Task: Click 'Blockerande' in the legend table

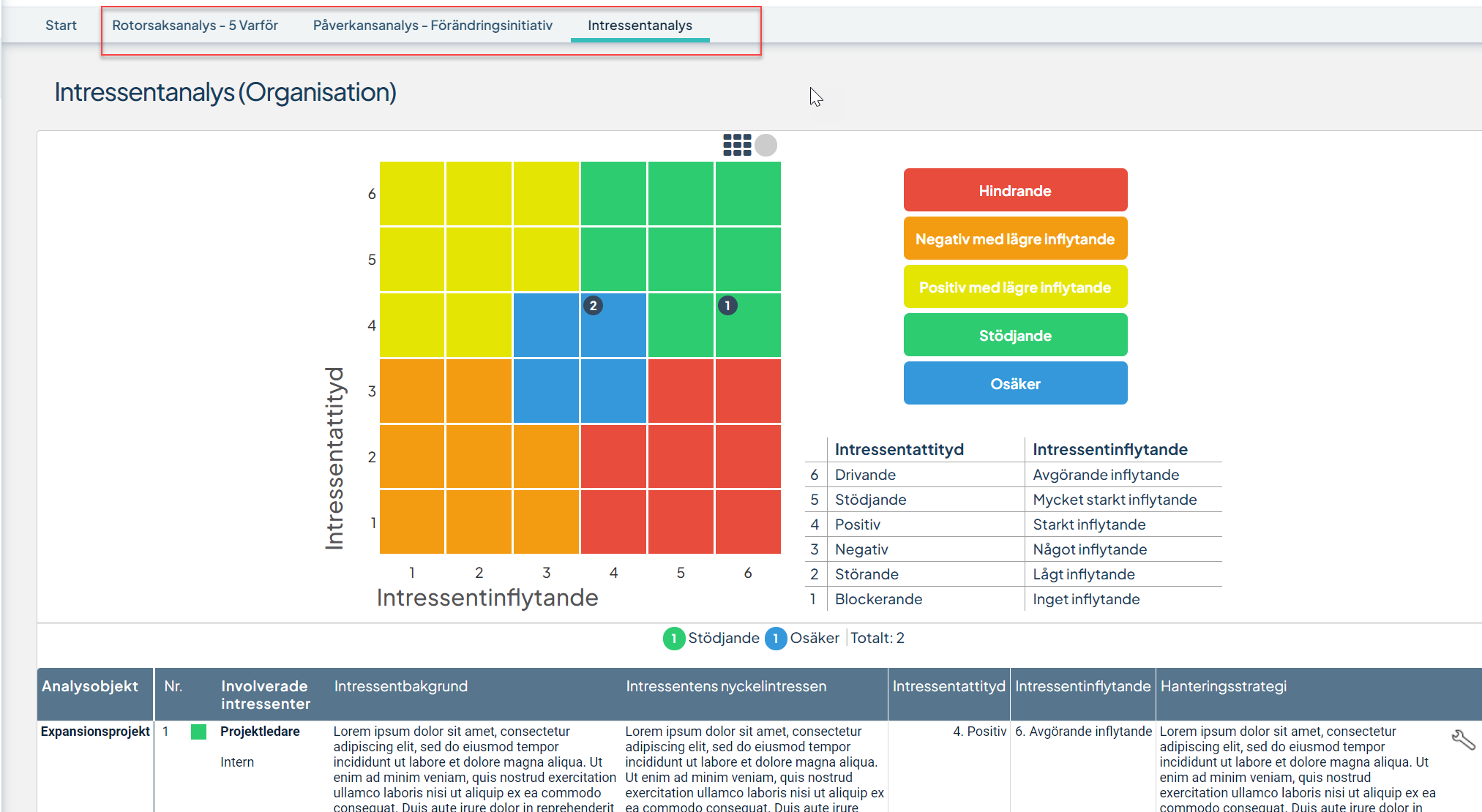Action: (878, 599)
